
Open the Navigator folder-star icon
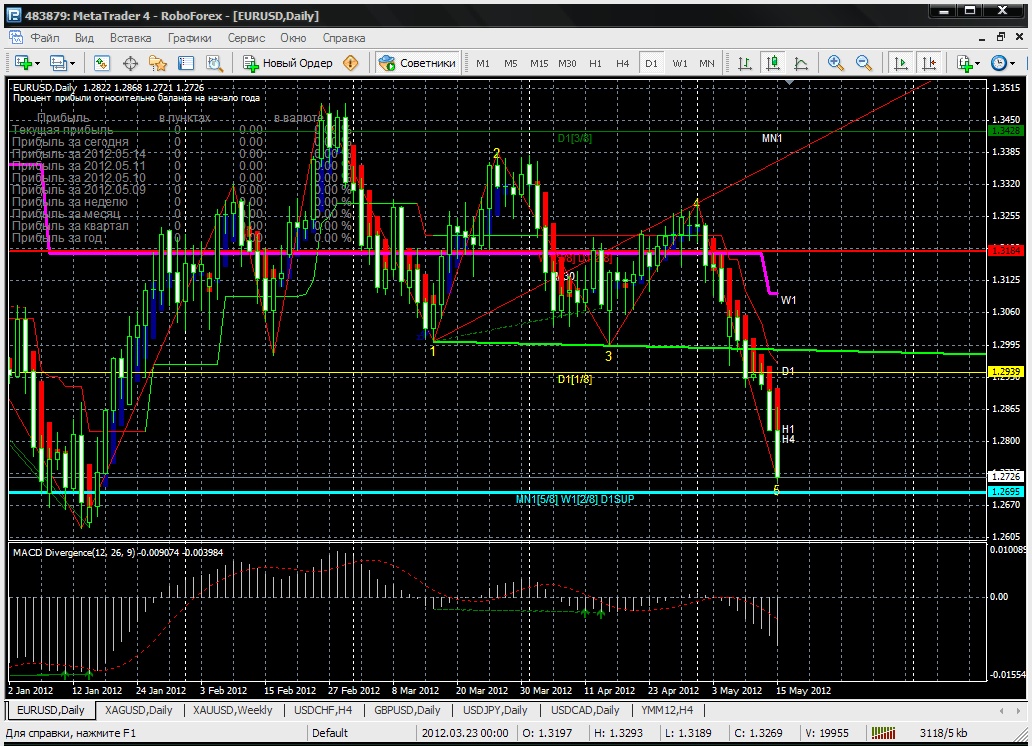click(158, 63)
